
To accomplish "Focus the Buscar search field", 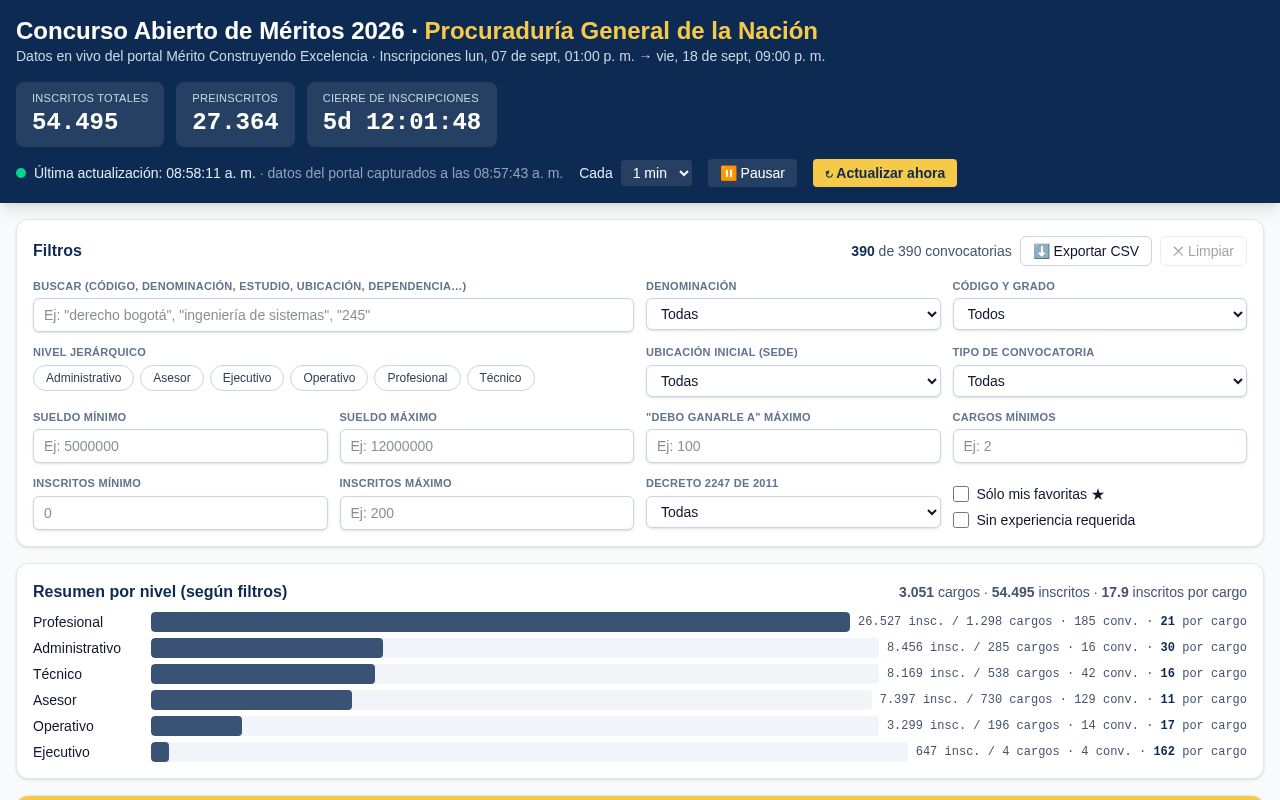I will (x=333, y=314).
